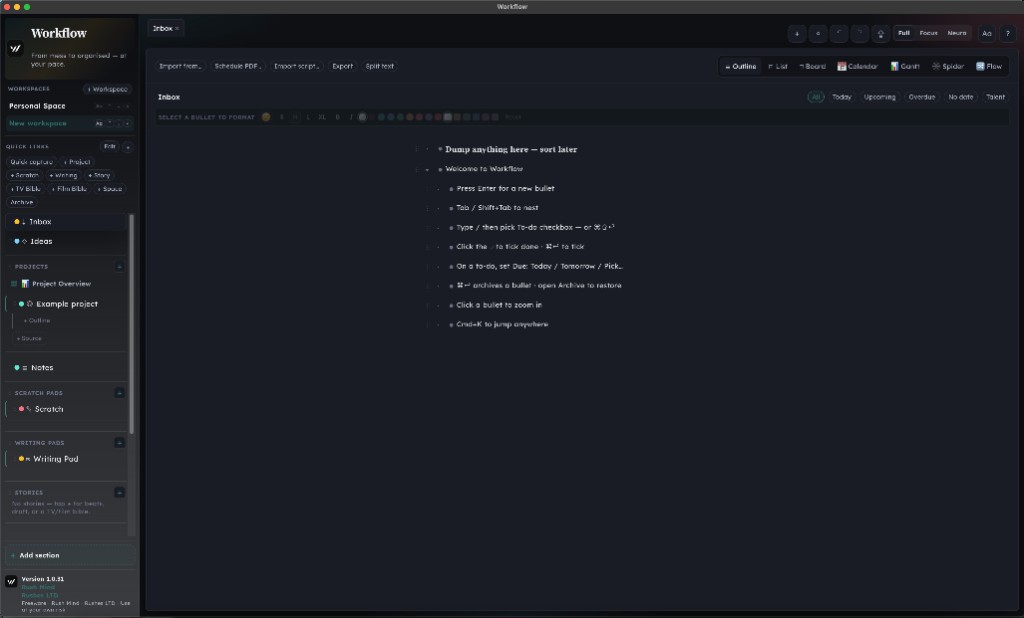Open the Archive quick link
1024x618 pixels.
click(x=22, y=203)
